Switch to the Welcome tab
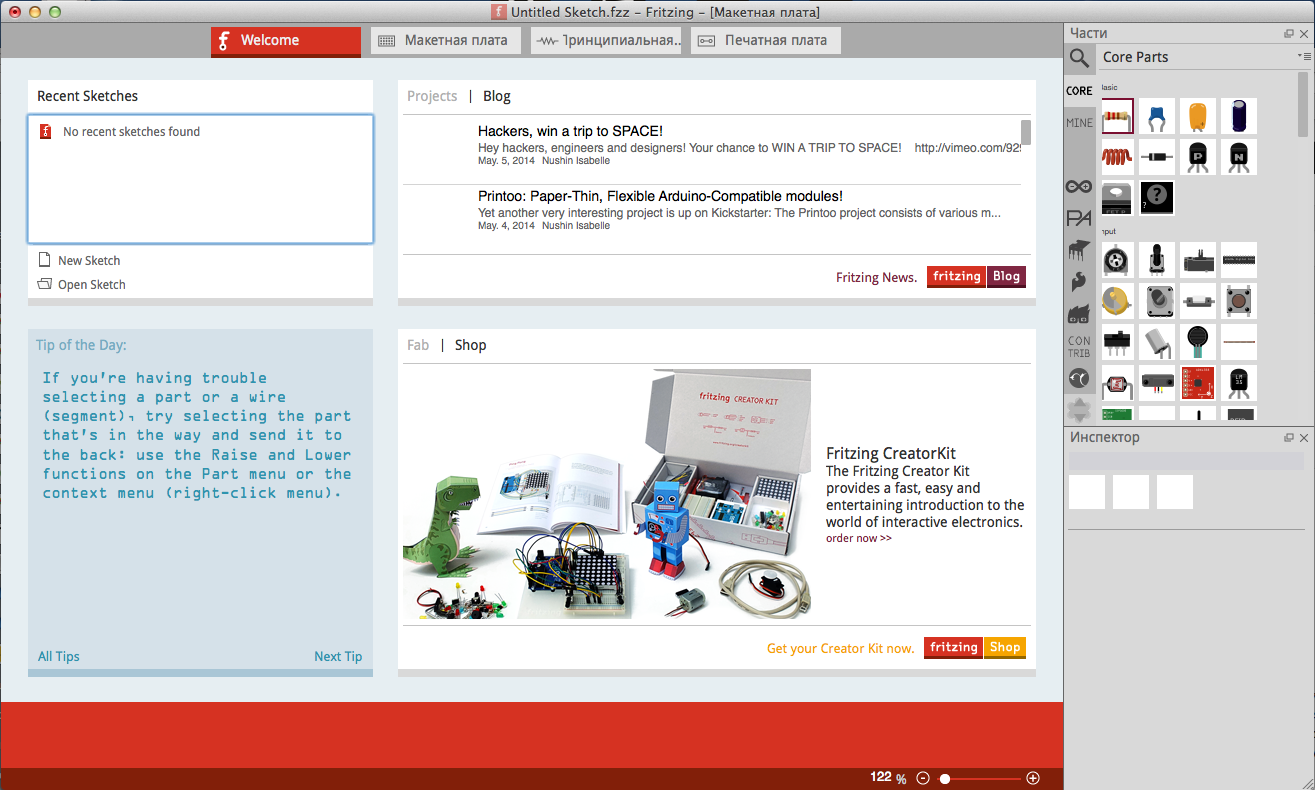1315x790 pixels. click(285, 41)
